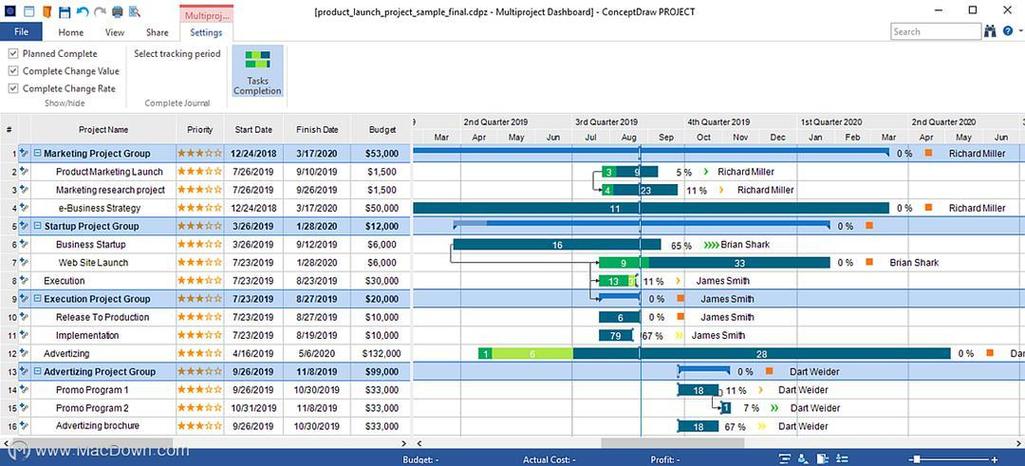Click the print preview icon in title bar
This screenshot has width=1025, height=466.
[134, 12]
